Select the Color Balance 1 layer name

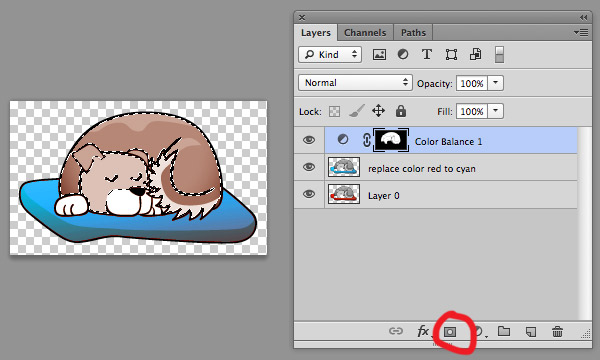click(x=448, y=142)
